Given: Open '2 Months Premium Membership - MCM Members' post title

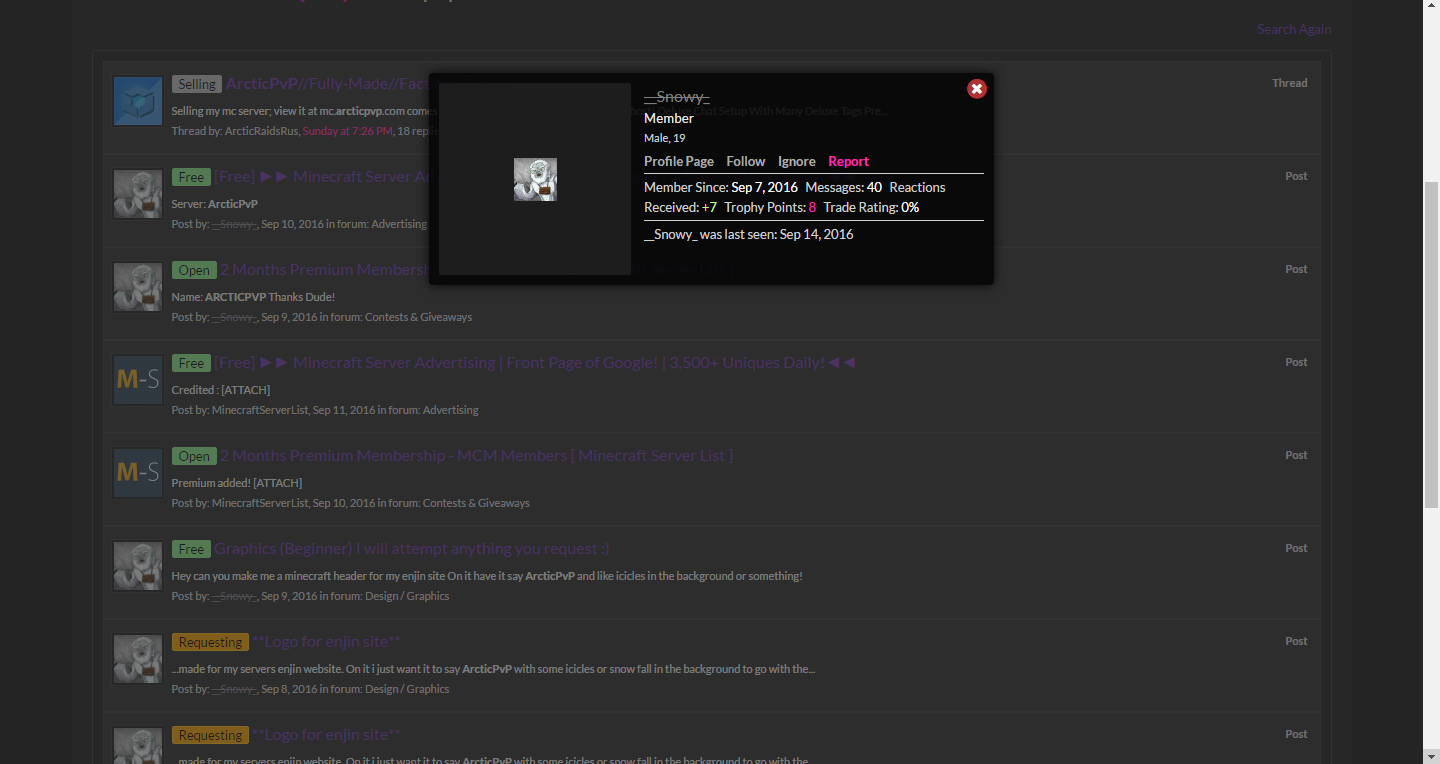Looking at the screenshot, I should coord(477,456).
